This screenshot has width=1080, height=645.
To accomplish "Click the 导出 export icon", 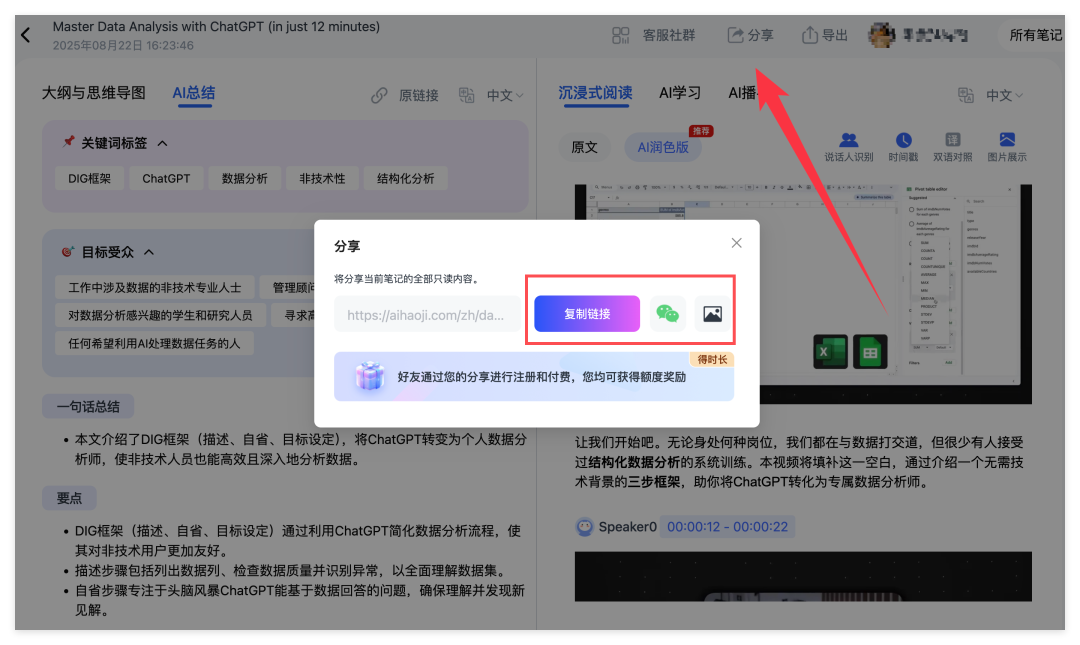I will pos(810,35).
